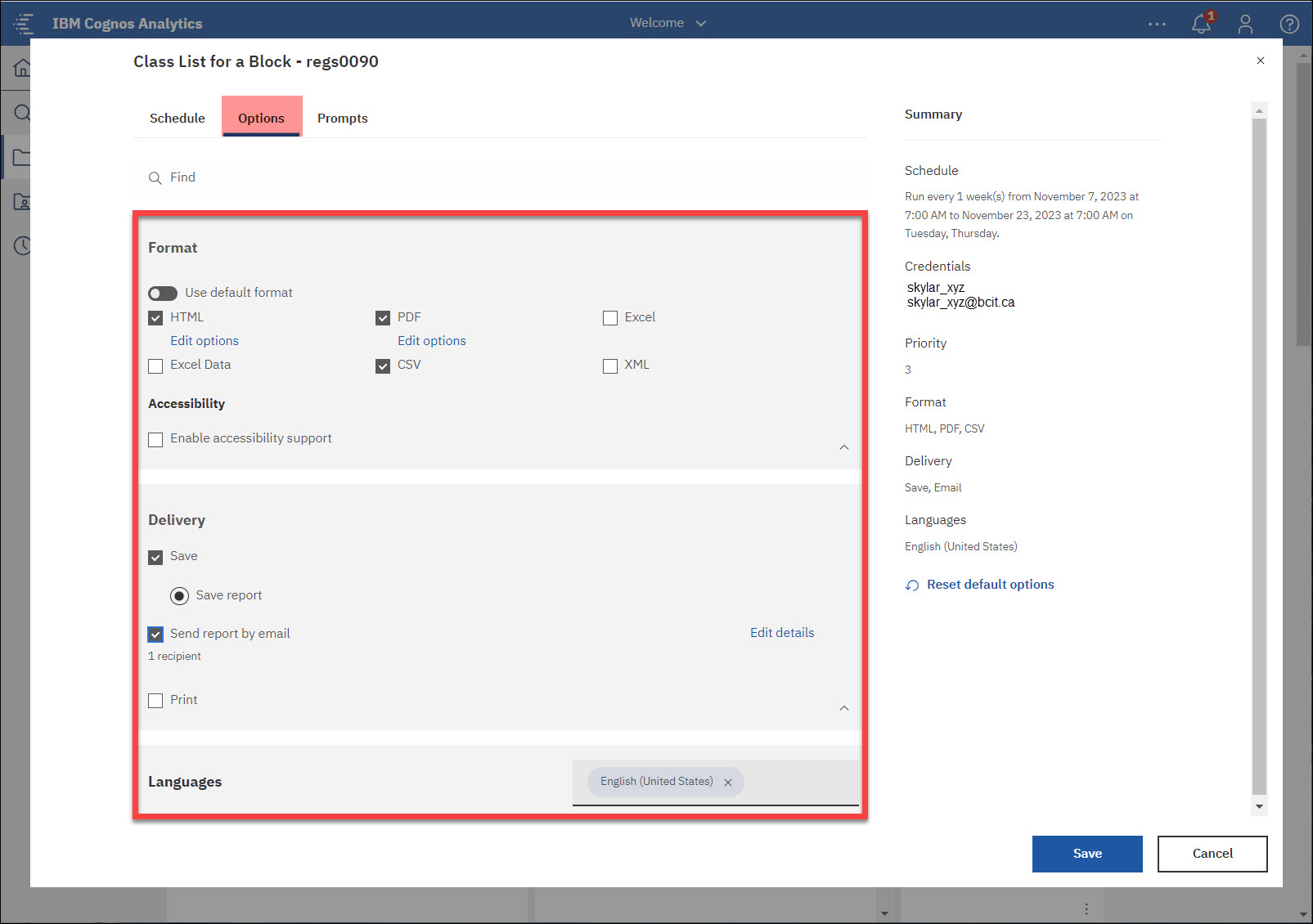Open Edit options under PDF
Screen dimensions: 1313x924
432,341
